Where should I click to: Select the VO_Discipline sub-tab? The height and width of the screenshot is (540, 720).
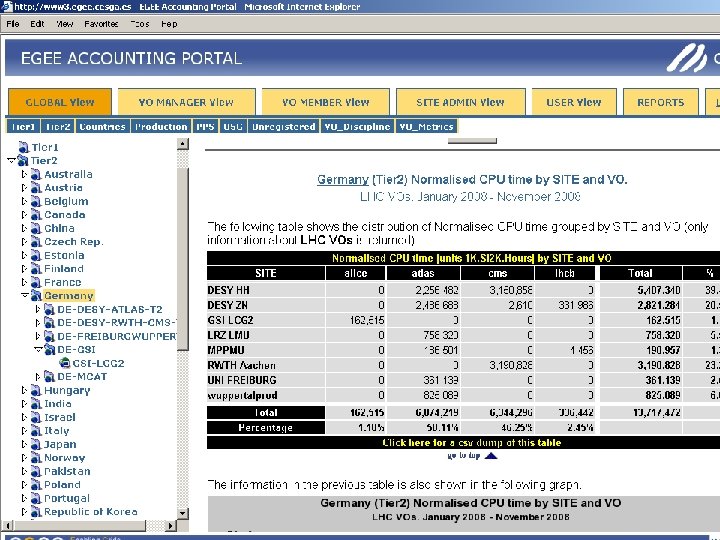[x=357, y=127]
